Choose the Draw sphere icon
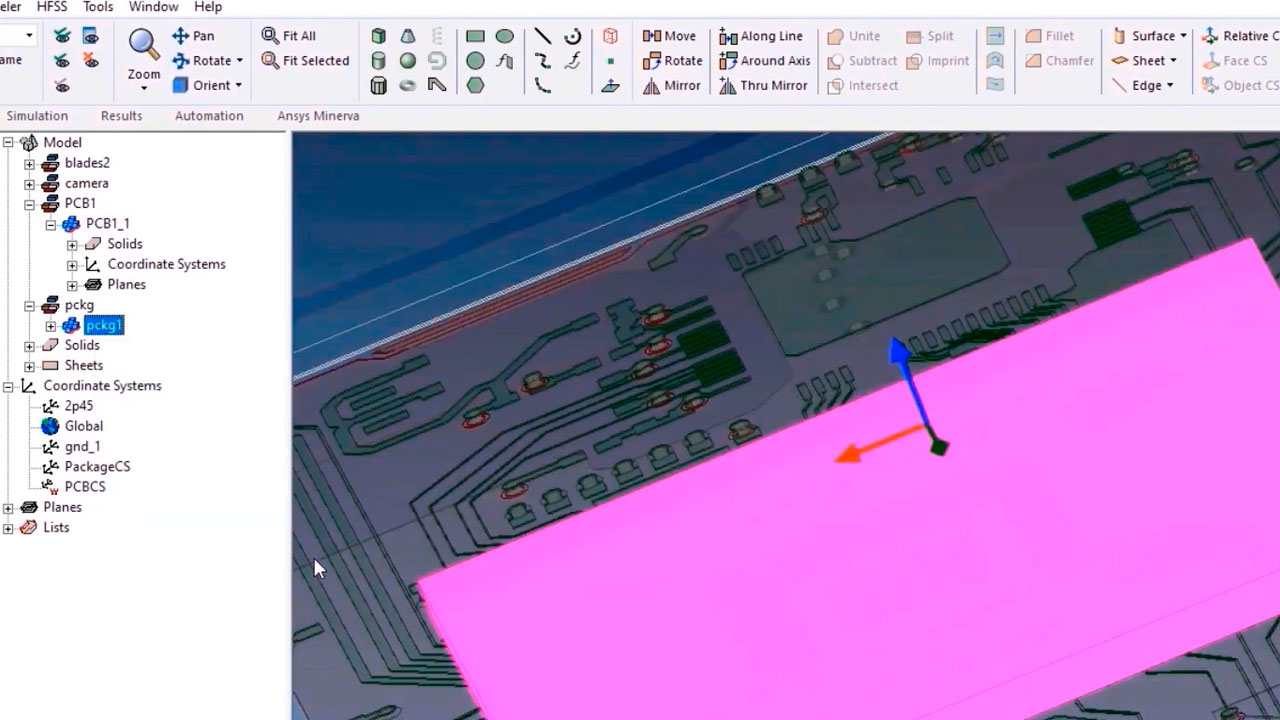Image resolution: width=1280 pixels, height=720 pixels. pos(407,61)
